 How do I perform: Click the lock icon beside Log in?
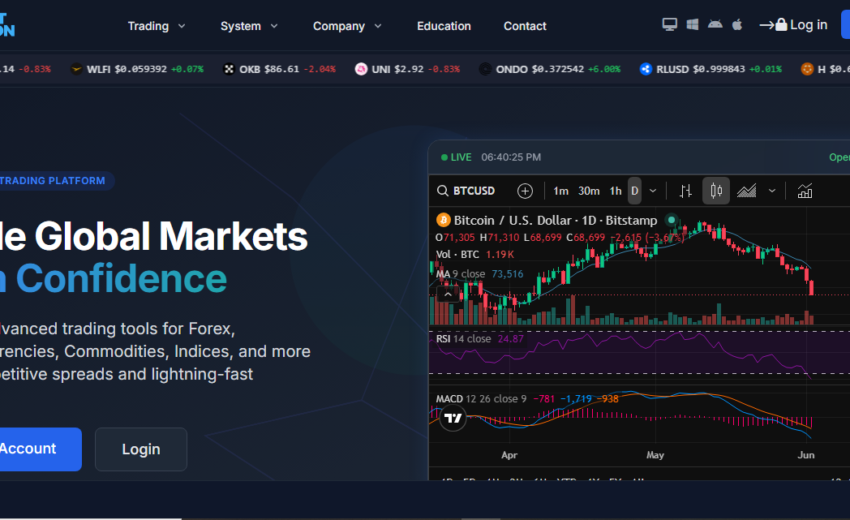pos(781,24)
